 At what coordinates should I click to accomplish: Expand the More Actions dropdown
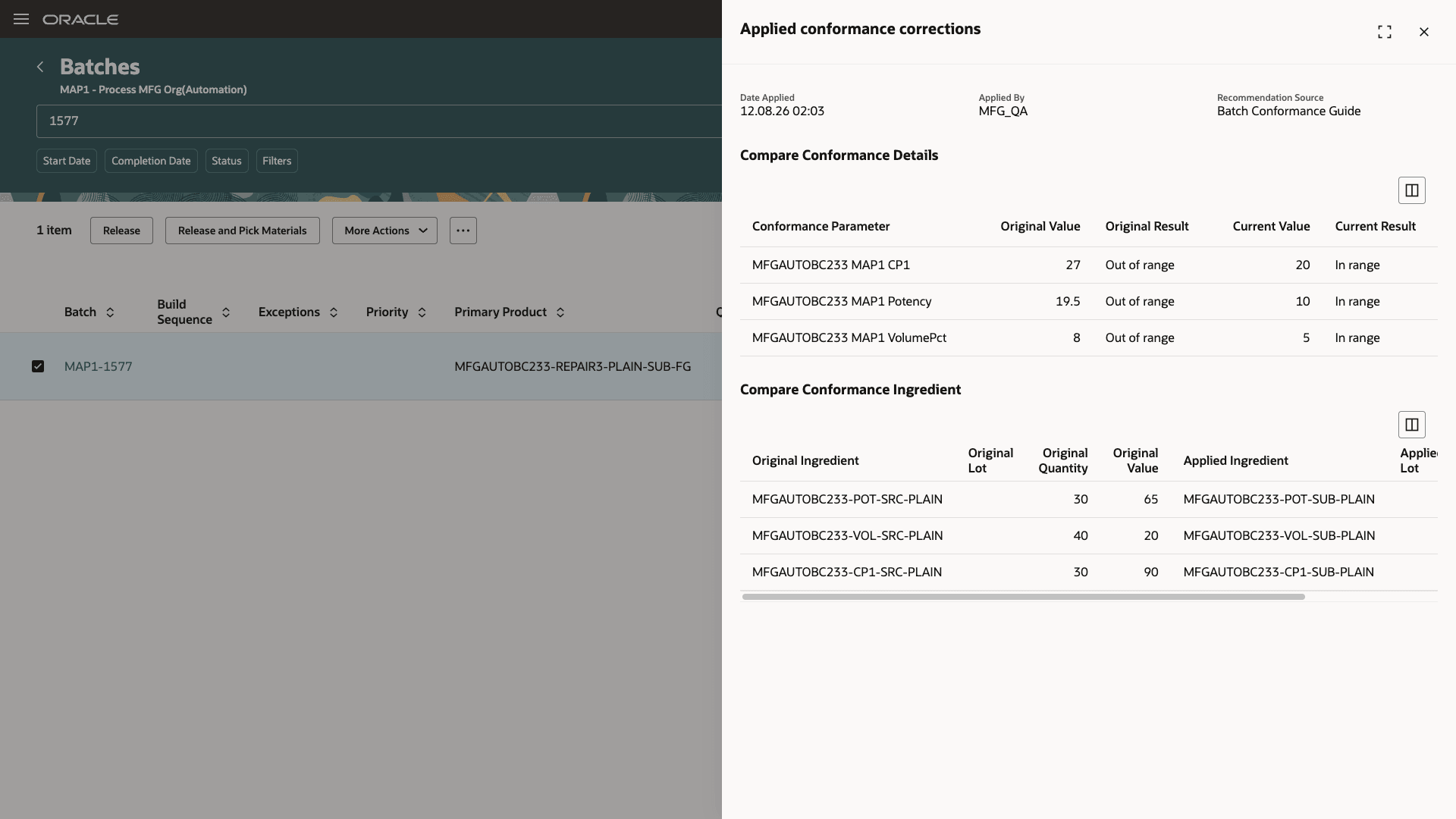[384, 231]
